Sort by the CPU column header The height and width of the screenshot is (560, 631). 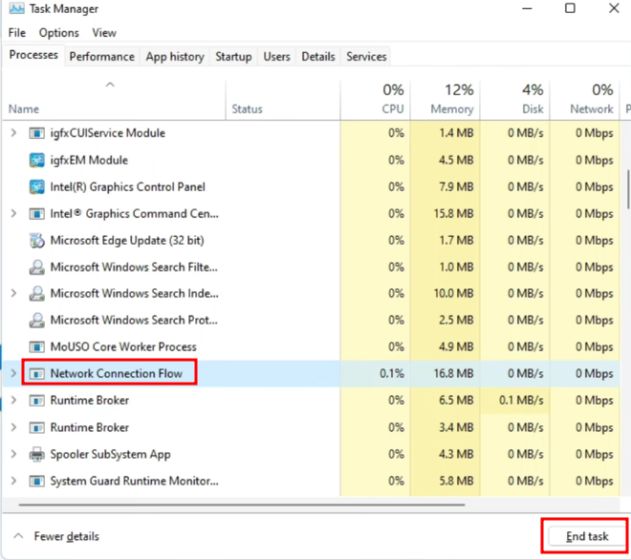375,100
